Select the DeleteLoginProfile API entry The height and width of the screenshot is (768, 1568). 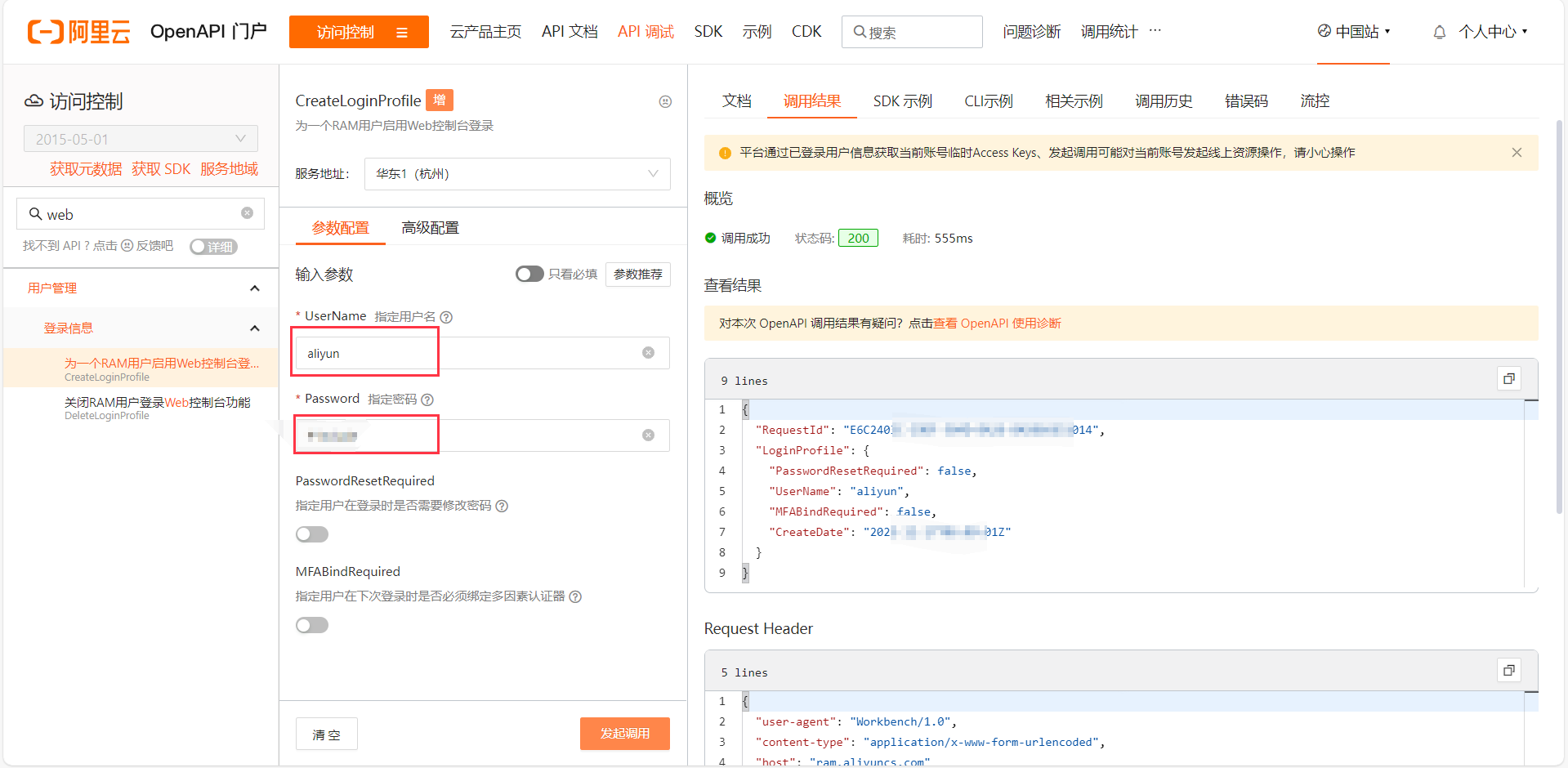[157, 408]
